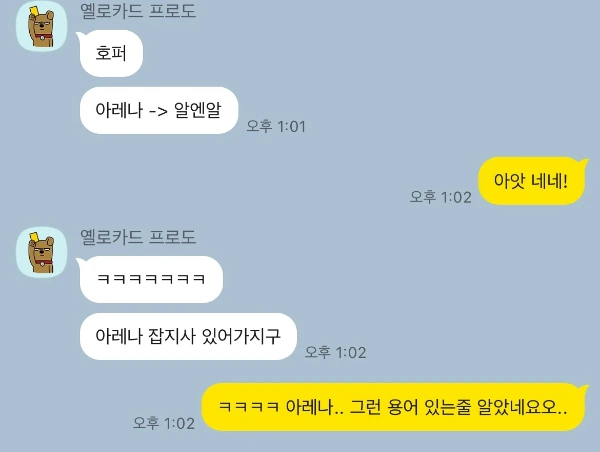Open the top 옐로카드 프로도 profile picture

point(41,26)
